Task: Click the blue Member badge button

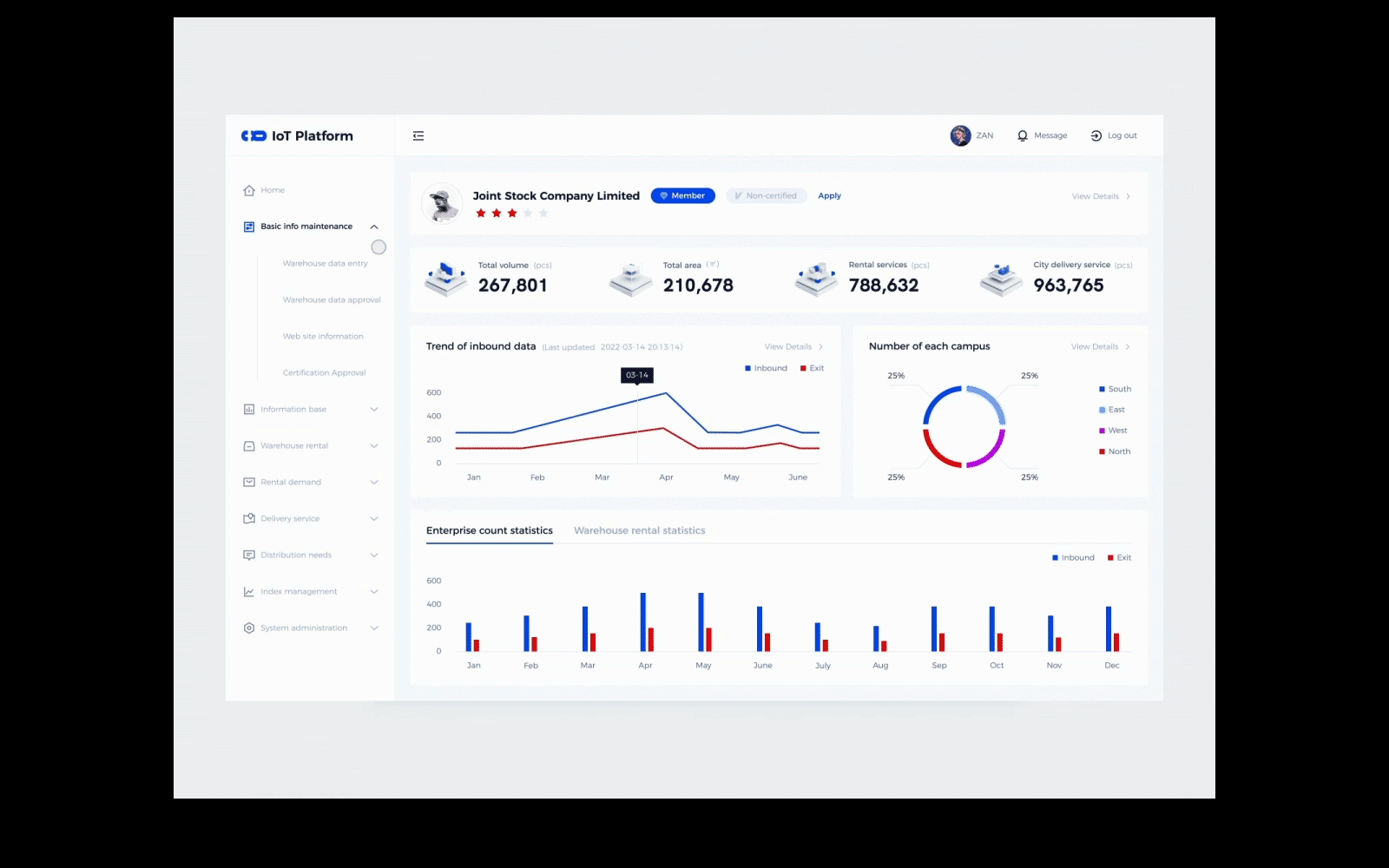Action: tap(683, 196)
